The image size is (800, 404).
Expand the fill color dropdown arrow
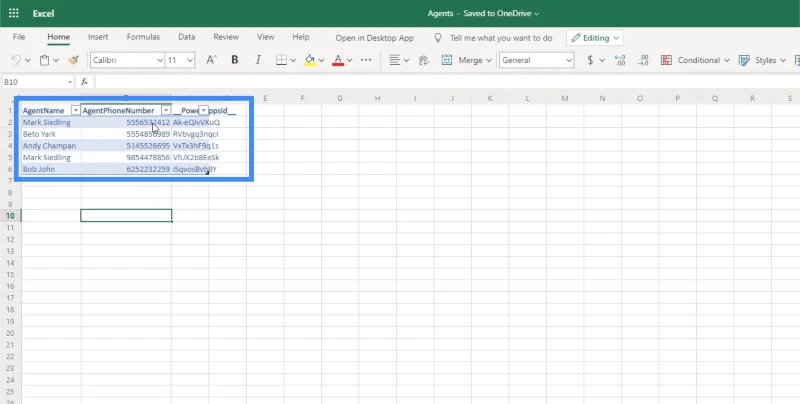pos(321,60)
